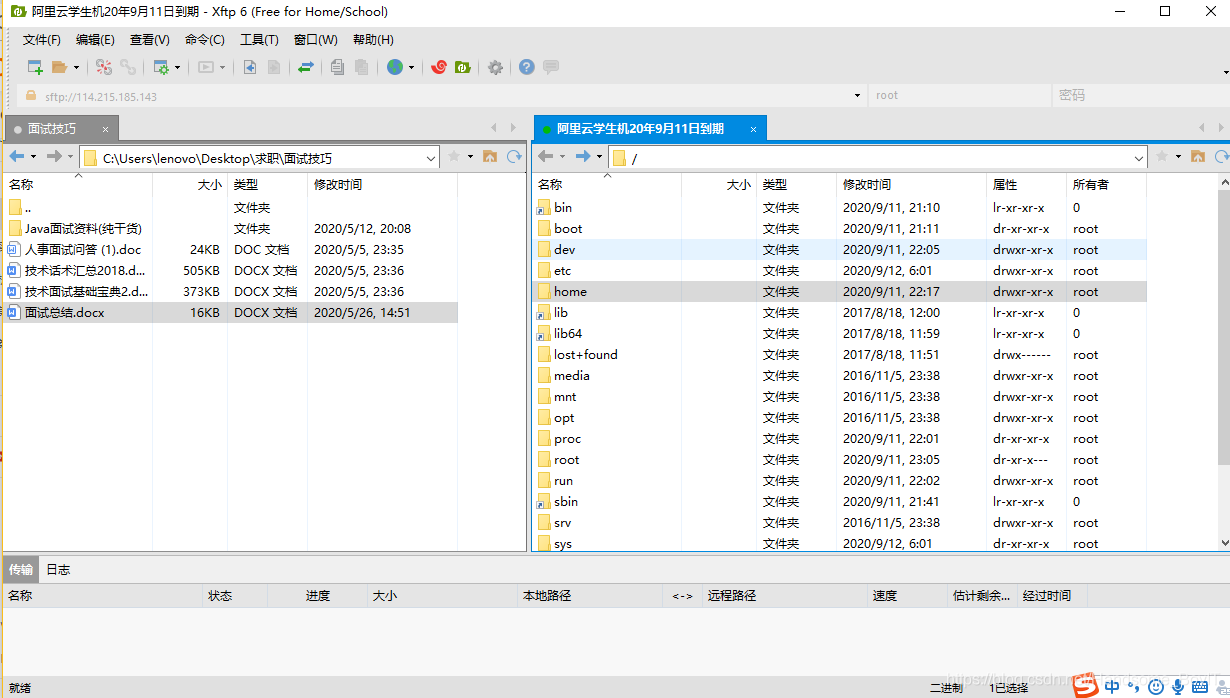
Task: Switch to the 日志 log tab
Action: tap(58, 569)
